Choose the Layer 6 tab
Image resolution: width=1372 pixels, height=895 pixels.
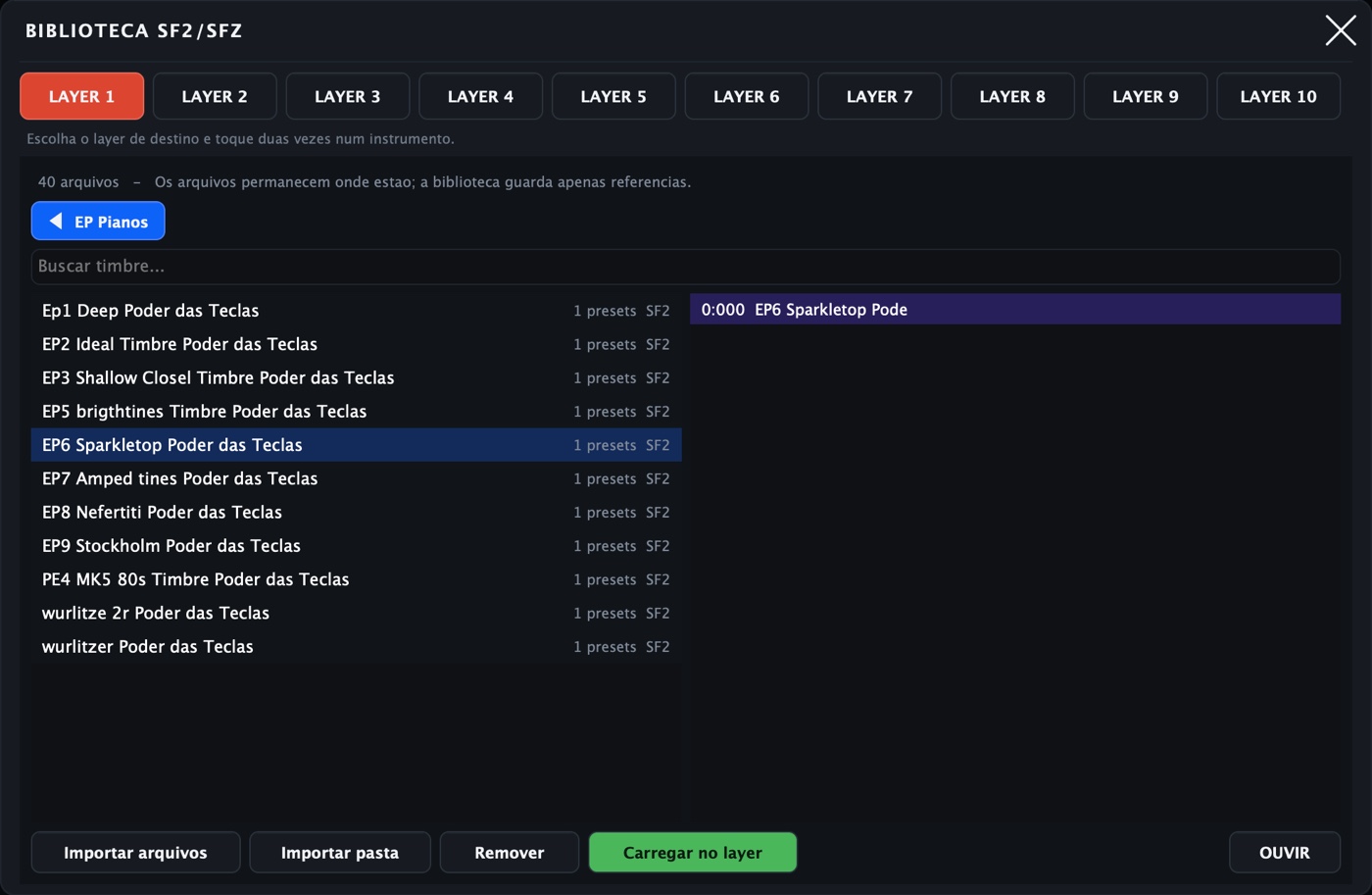click(747, 96)
